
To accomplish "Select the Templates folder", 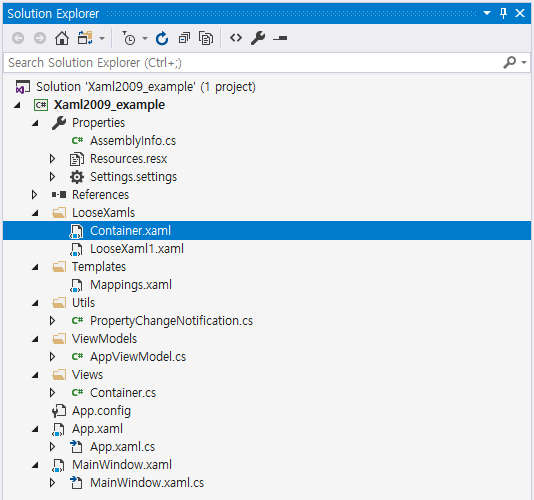I will tap(99, 267).
